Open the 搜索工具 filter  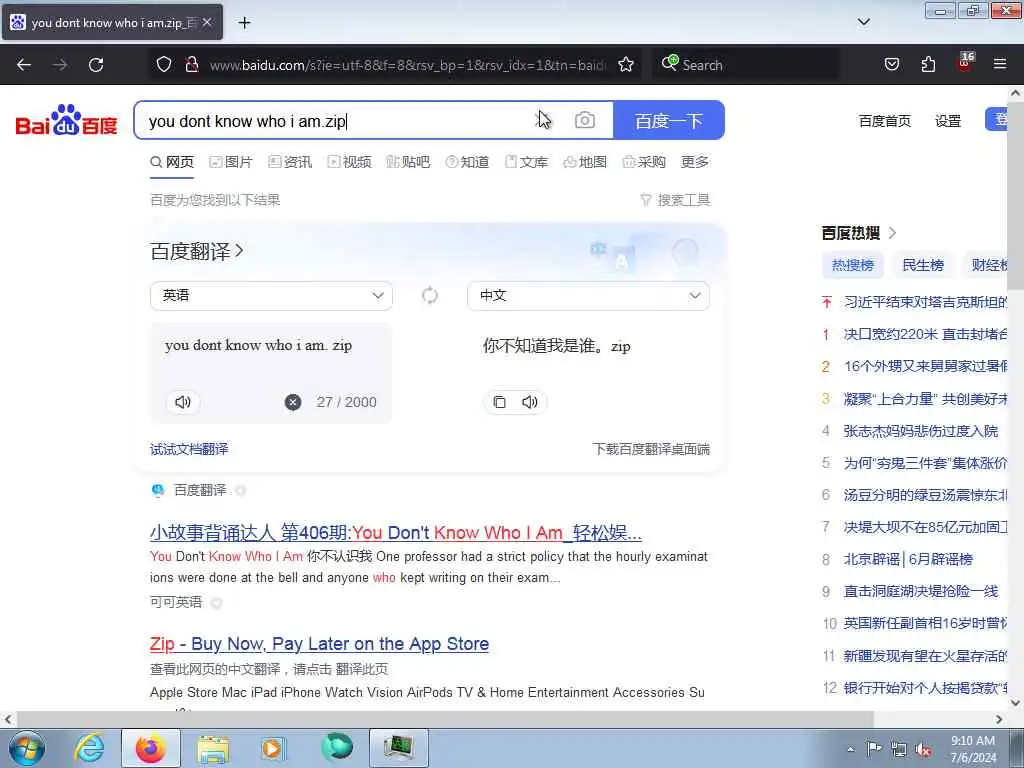click(x=676, y=200)
